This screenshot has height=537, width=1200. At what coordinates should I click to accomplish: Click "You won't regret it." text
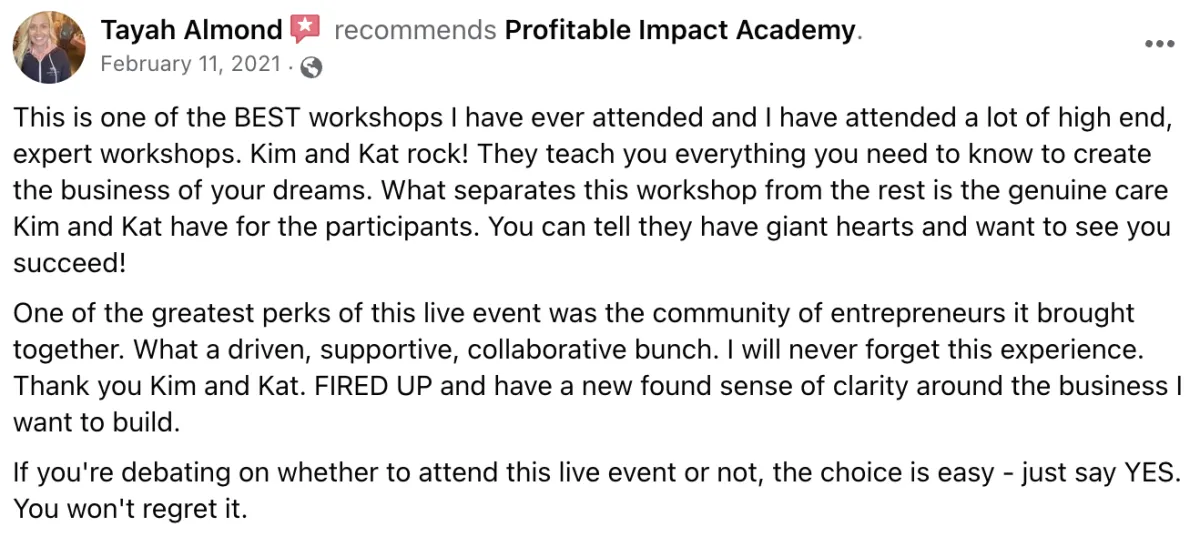(129, 509)
